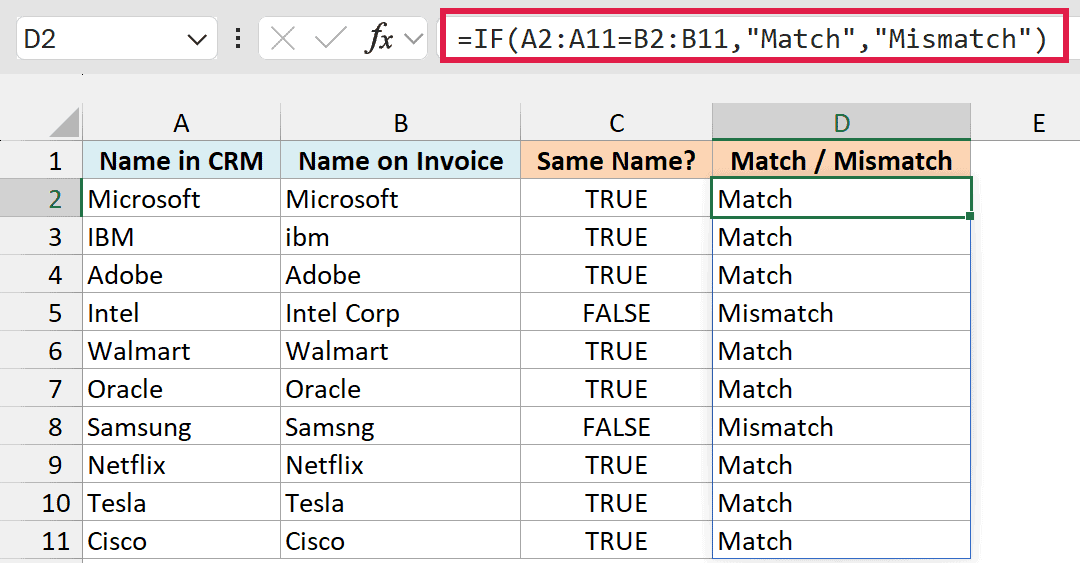Select row 6 header
1080x563 pixels.
pos(41,350)
